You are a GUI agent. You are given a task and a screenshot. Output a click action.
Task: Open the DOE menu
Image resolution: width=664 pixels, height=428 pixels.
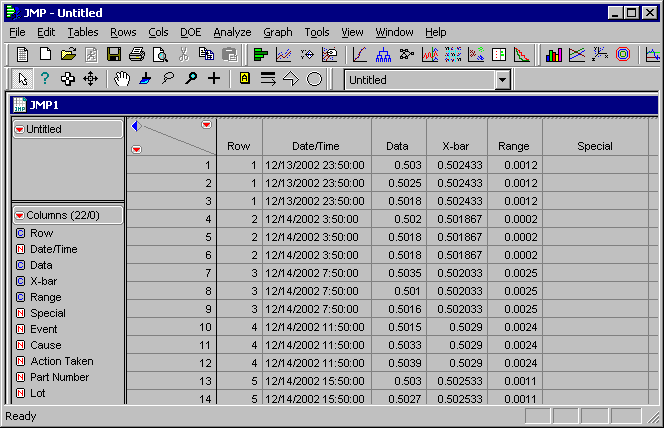(x=190, y=32)
